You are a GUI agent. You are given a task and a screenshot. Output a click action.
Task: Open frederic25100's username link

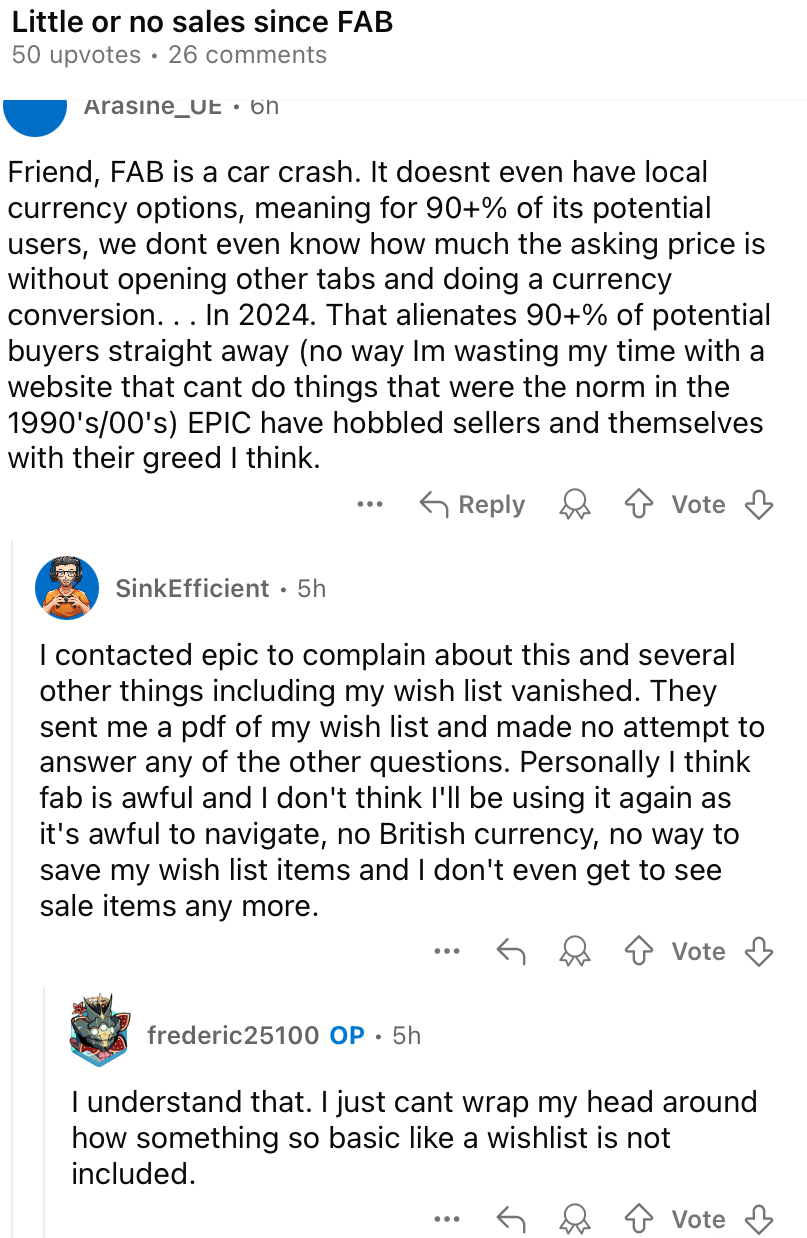click(x=233, y=1035)
